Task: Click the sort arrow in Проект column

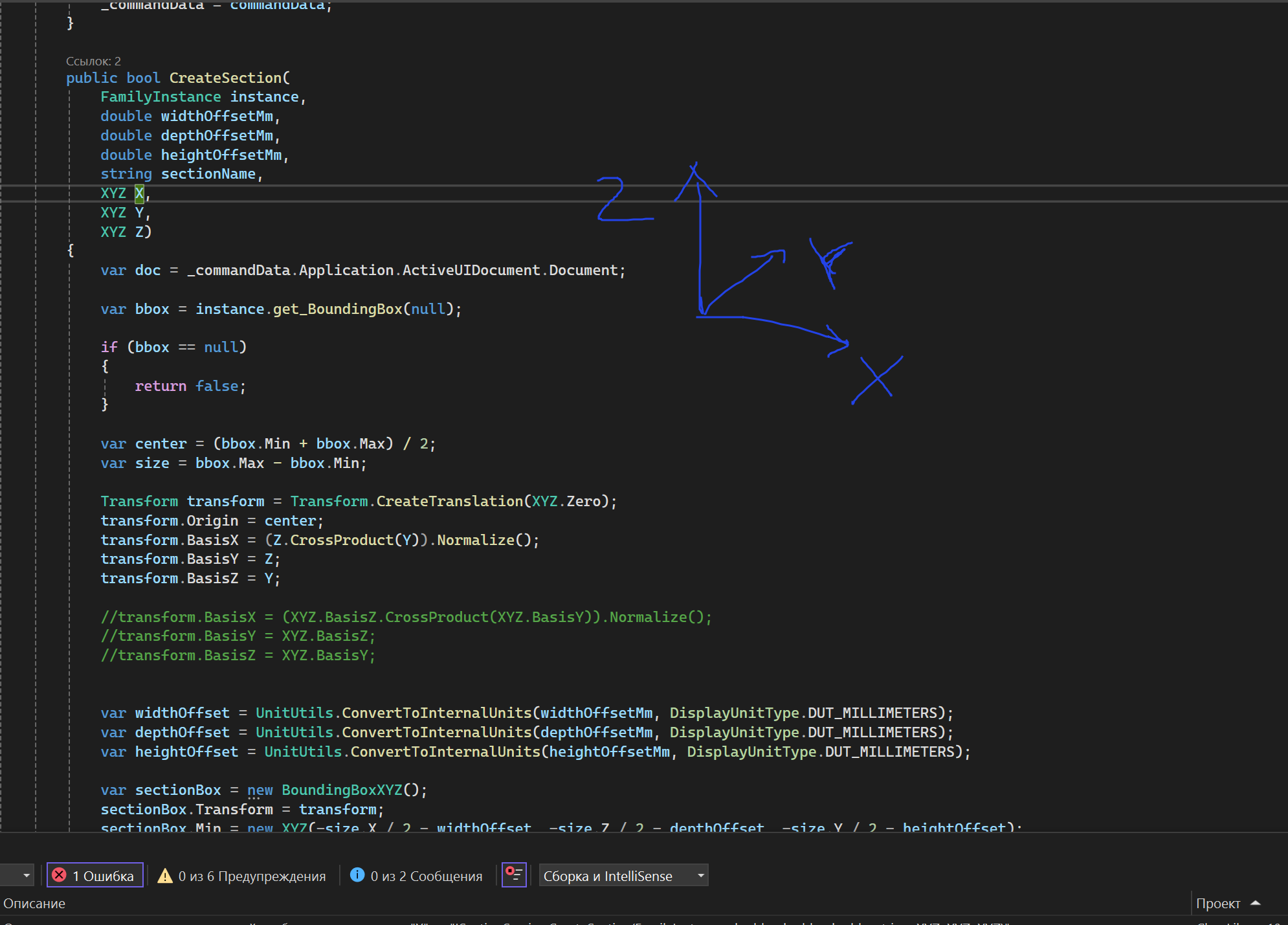Action: pyautogui.click(x=1256, y=903)
